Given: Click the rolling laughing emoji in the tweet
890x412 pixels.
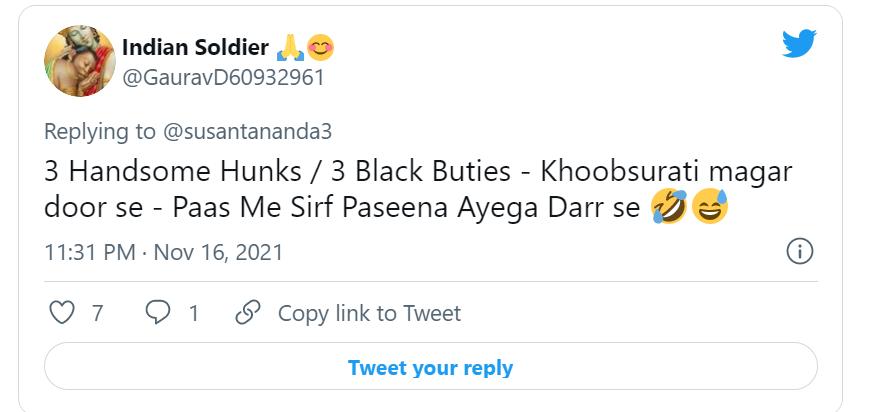Looking at the screenshot, I should pos(668,208).
